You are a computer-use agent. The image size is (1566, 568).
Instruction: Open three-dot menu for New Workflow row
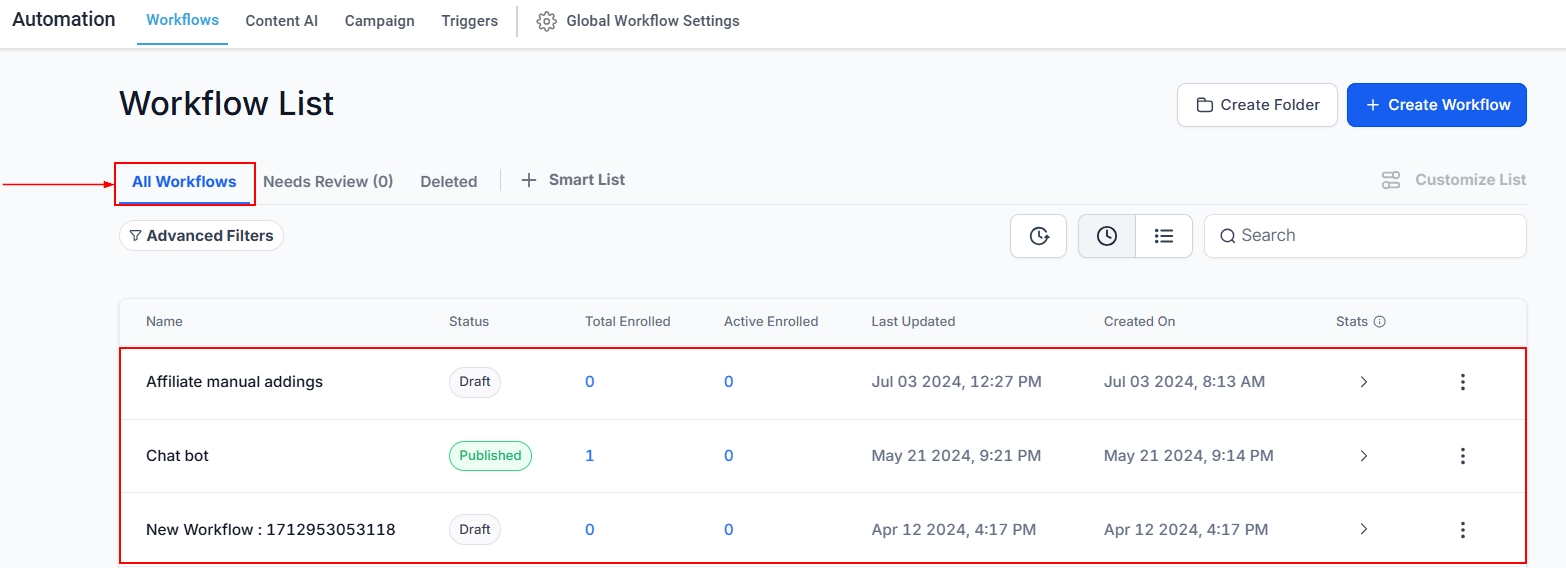coord(1462,530)
